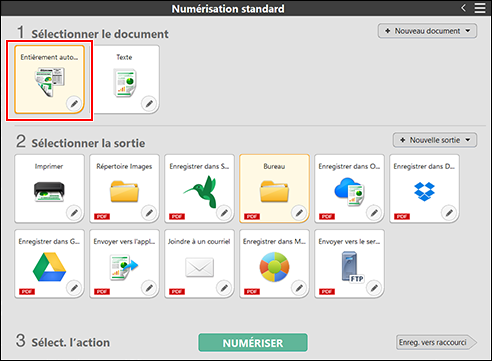Select the Texte document tile

coord(124,79)
